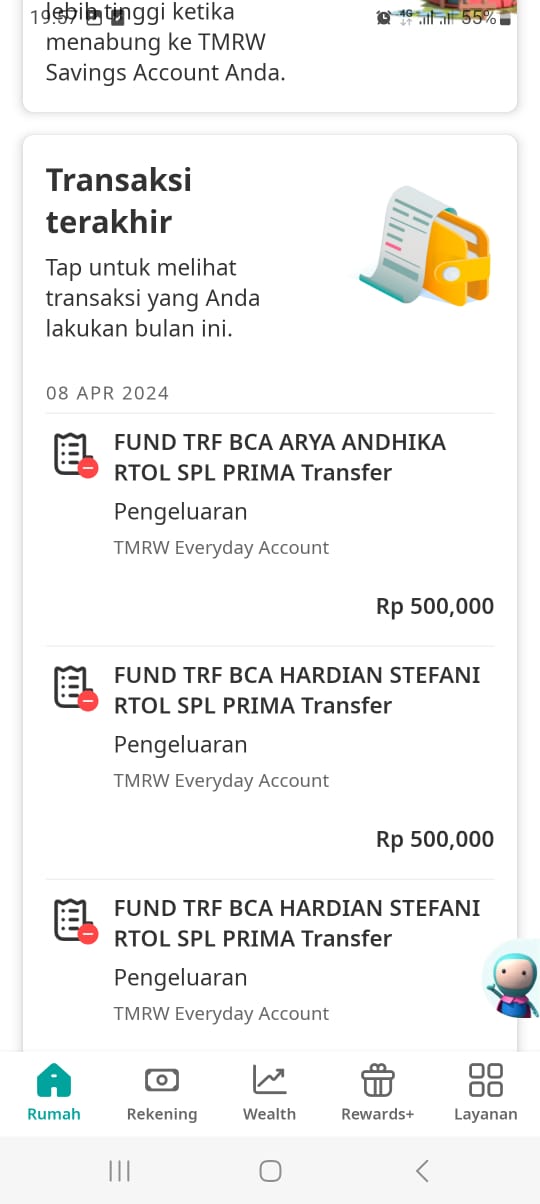Tap the Rewards+ gift icon
Viewport: 540px width, 1204px height.
pos(377,1080)
